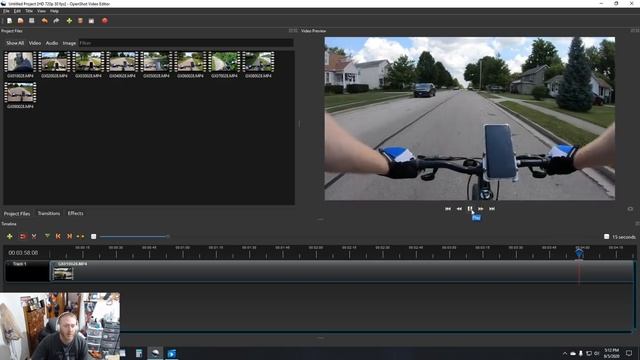Add a track with the timeline plus icon
Viewport: 640px width, 360px height.
pos(9,236)
